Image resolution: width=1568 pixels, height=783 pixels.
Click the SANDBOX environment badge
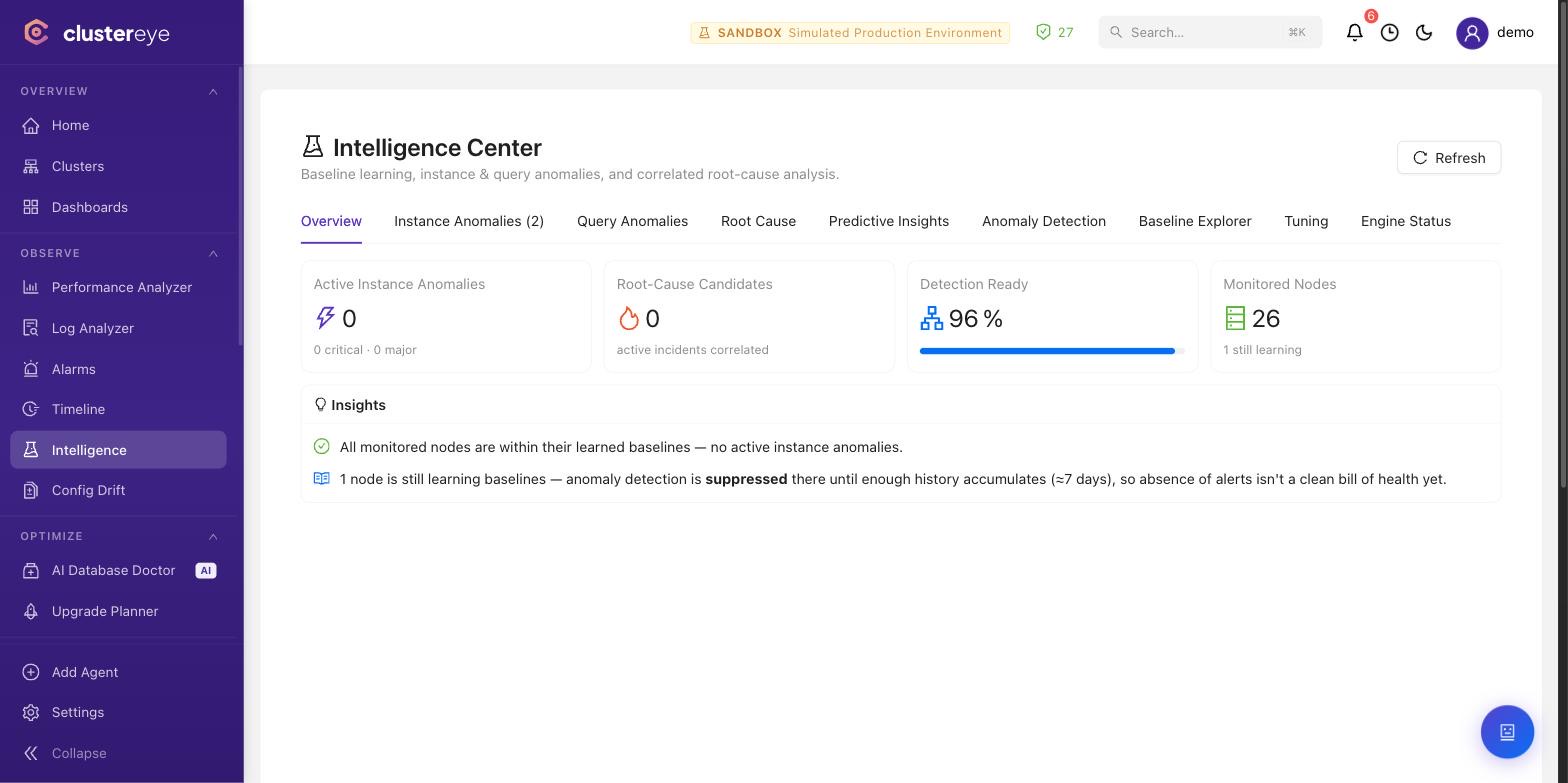click(x=850, y=33)
